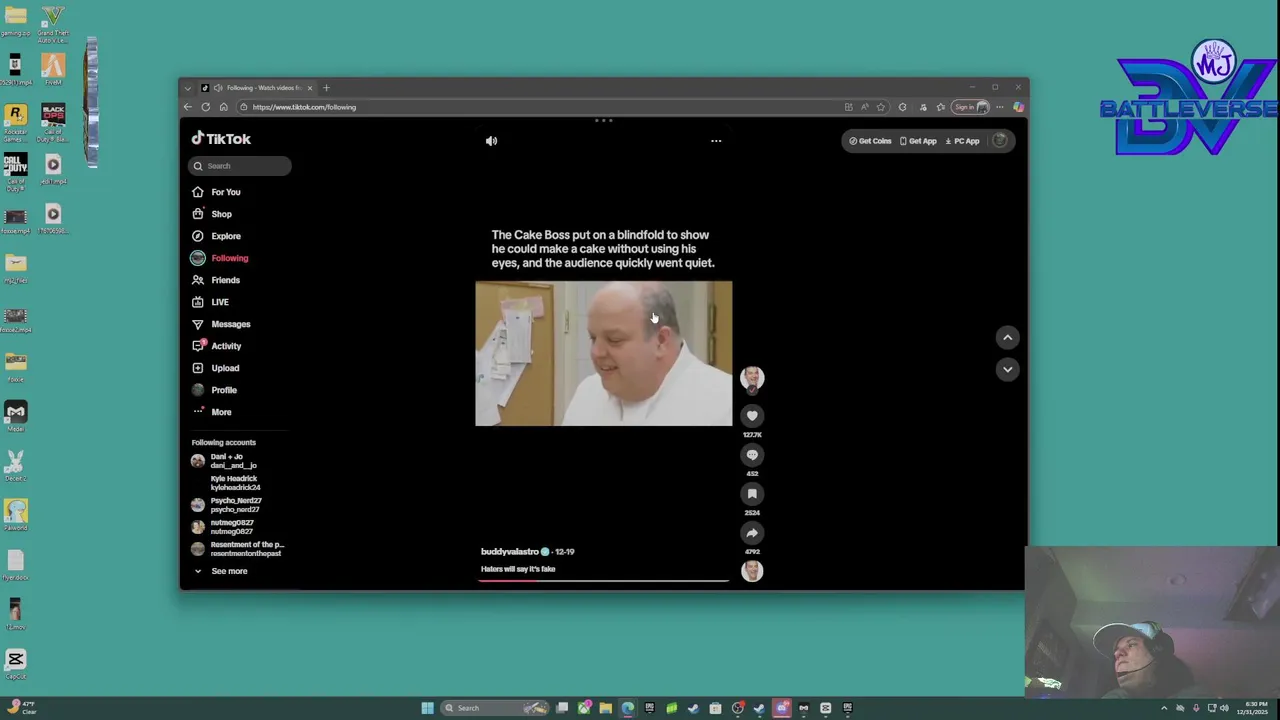This screenshot has height=720, width=1280.
Task: Mute the TikTok video sound
Action: (x=491, y=141)
